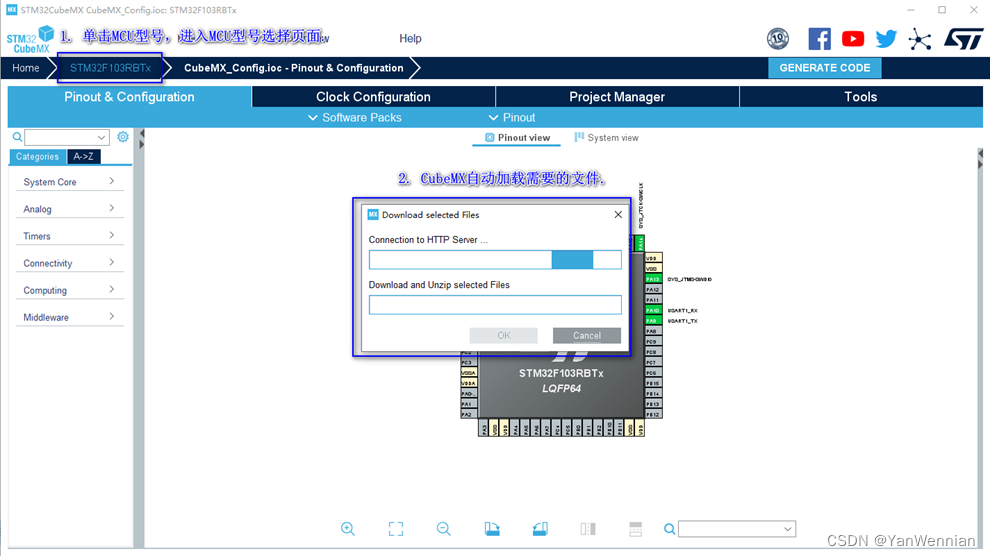
Task: Switch to Clock Configuration tab
Action: pyautogui.click(x=373, y=97)
